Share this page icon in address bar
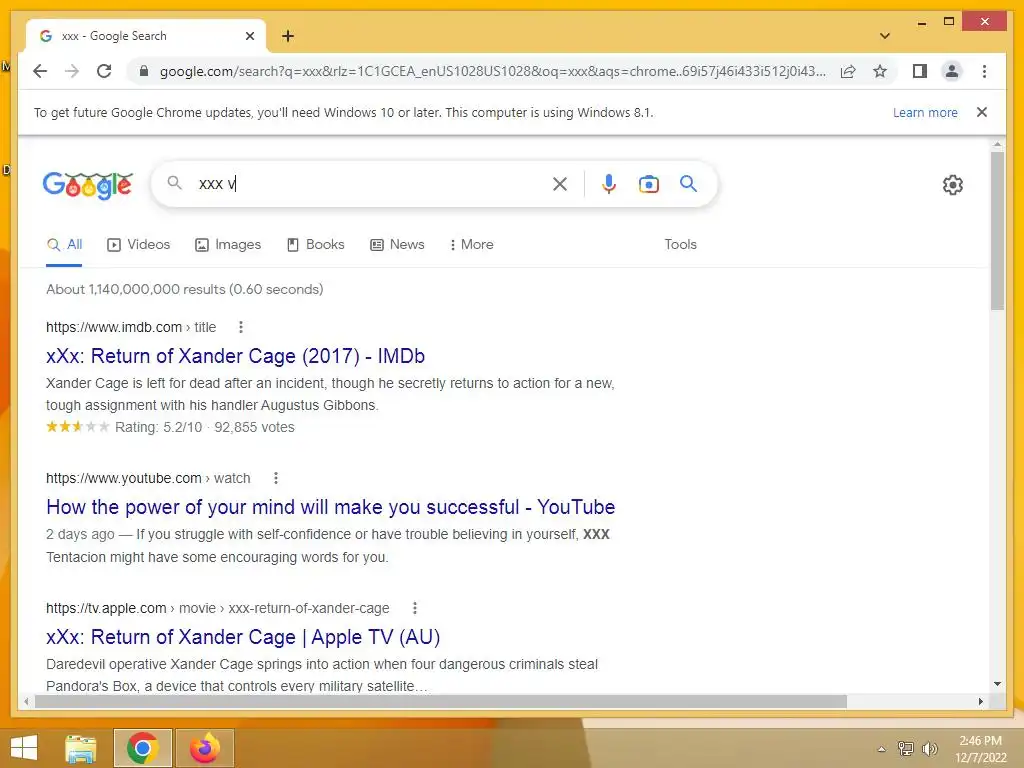The width and height of the screenshot is (1024, 768). click(848, 71)
